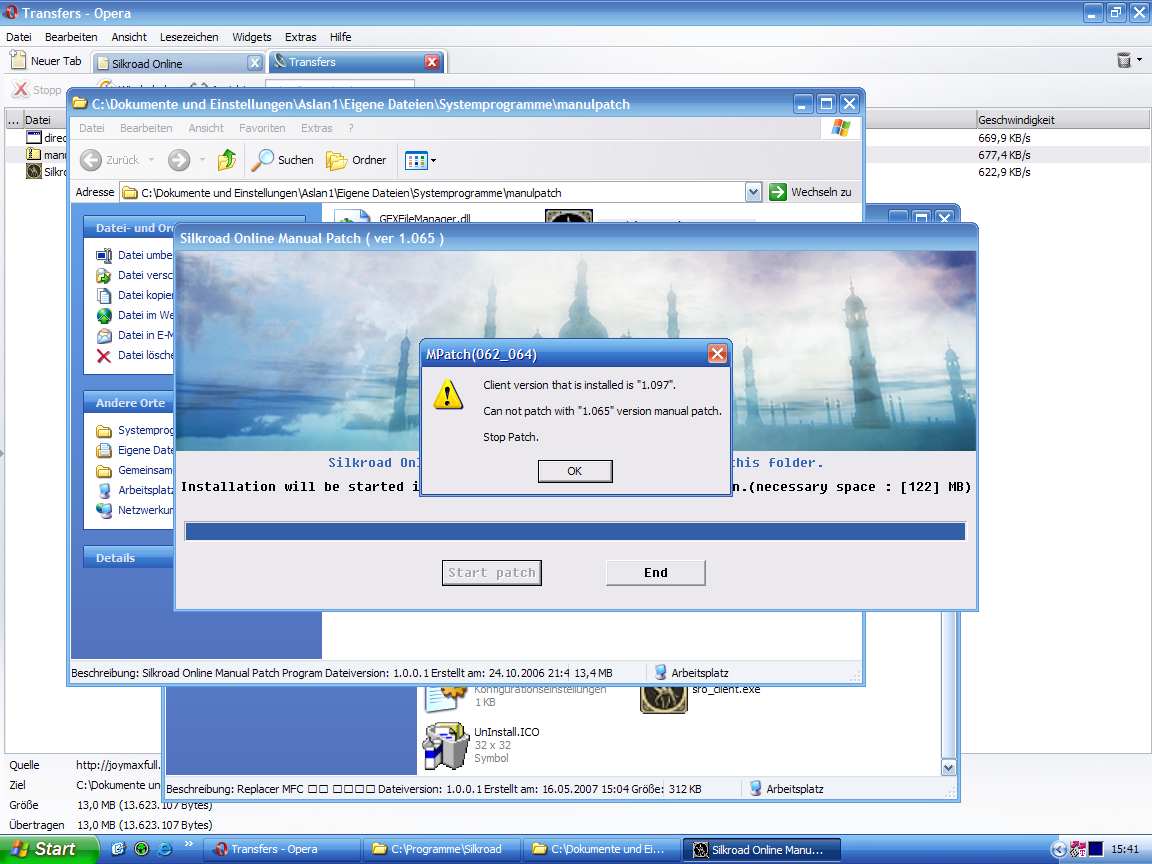This screenshot has height=864, width=1152.
Task: Select UnInstall.ICO file icon
Action: point(446,746)
